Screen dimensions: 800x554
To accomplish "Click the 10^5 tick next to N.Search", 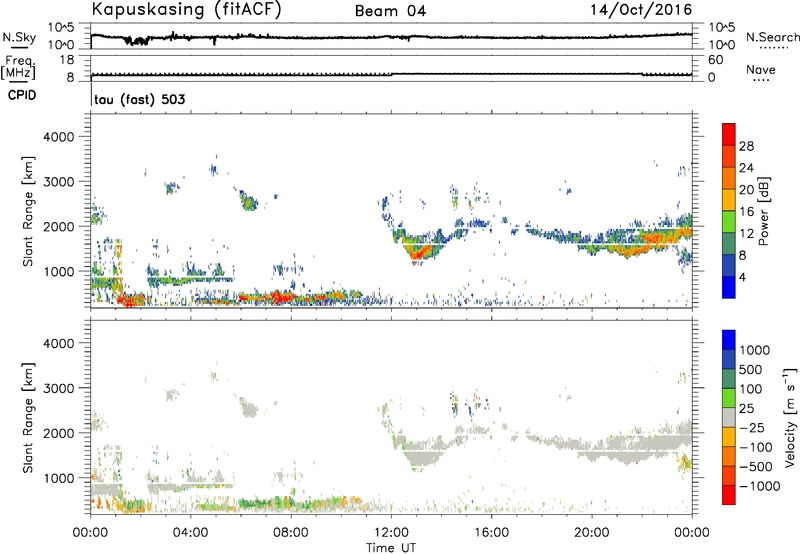I will [722, 28].
